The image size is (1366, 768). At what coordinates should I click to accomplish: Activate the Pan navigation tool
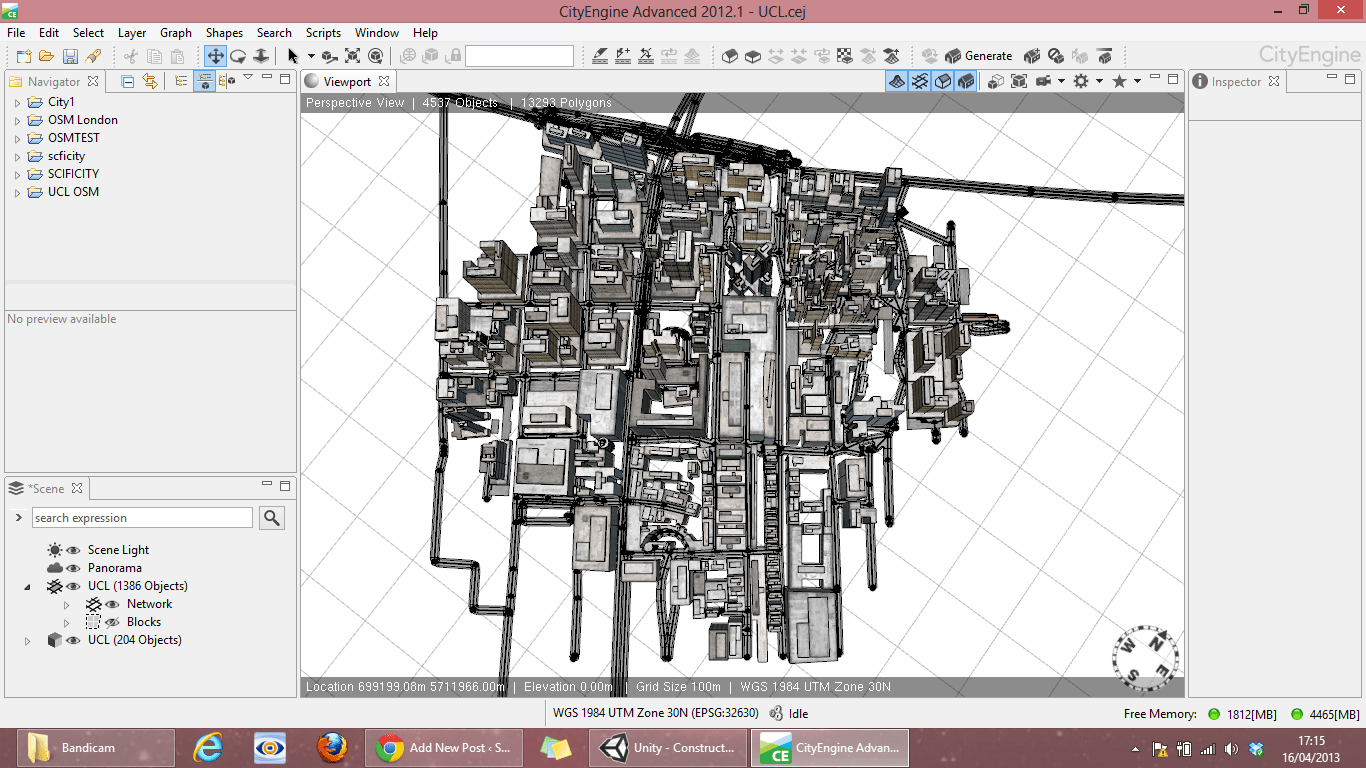215,56
